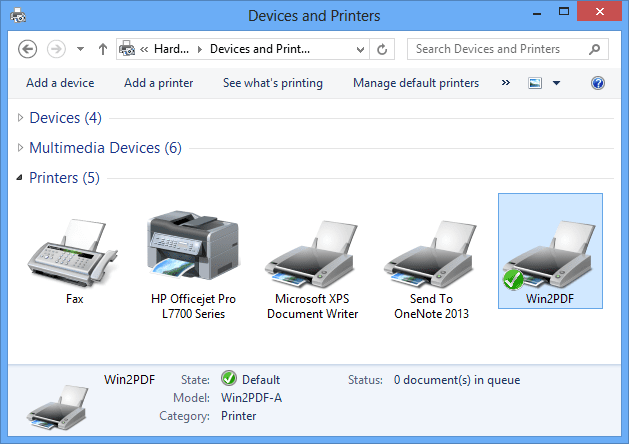
Task: Click the Devices and Print... breadcrumb
Action: coord(260,49)
